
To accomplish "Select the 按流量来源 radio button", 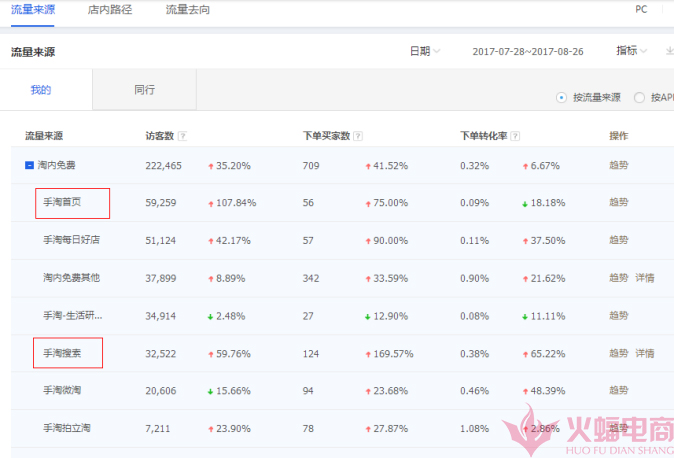I will (x=562, y=97).
